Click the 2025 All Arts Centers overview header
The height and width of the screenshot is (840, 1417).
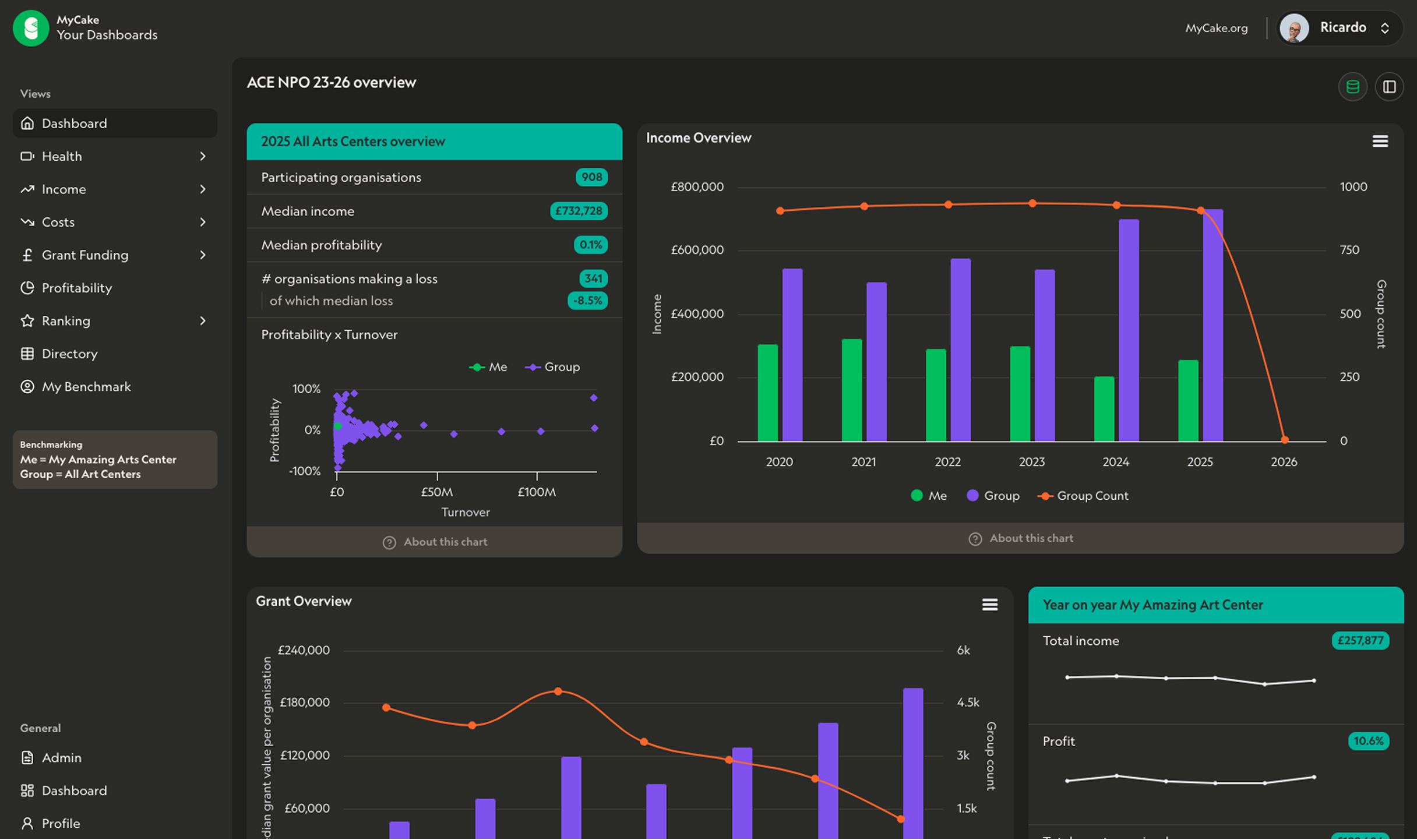[434, 142]
